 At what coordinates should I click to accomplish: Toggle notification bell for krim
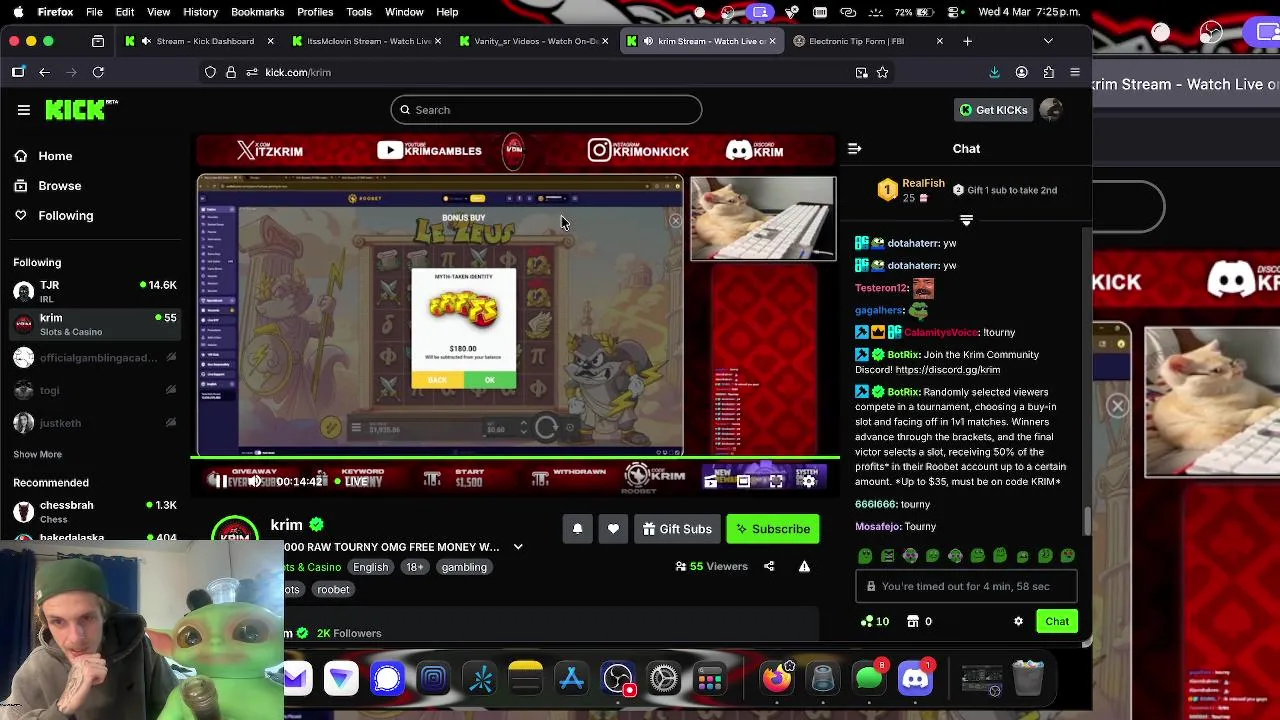click(x=577, y=529)
